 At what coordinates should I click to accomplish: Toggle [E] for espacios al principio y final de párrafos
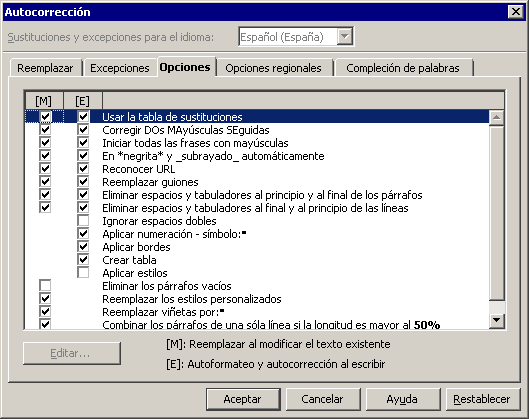83,195
